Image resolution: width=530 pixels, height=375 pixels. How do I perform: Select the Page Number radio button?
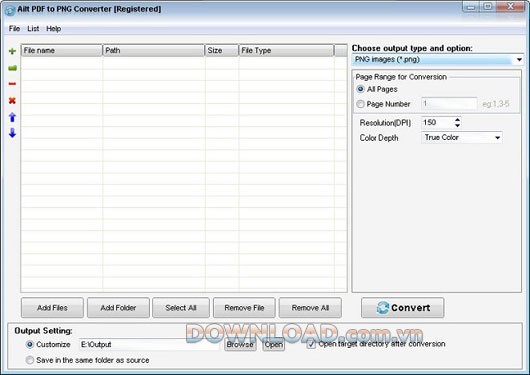[360, 104]
